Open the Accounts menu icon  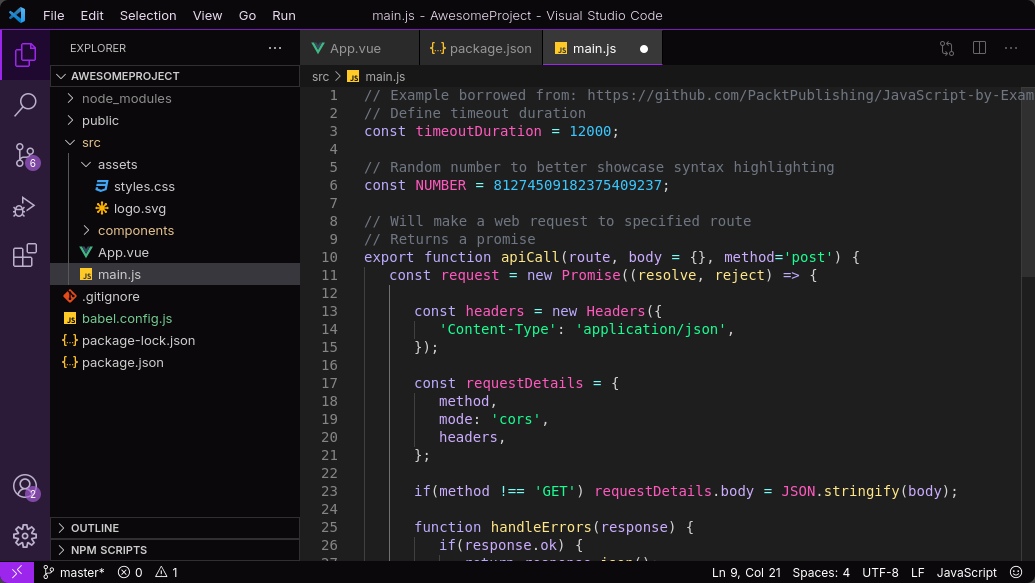coord(25,487)
